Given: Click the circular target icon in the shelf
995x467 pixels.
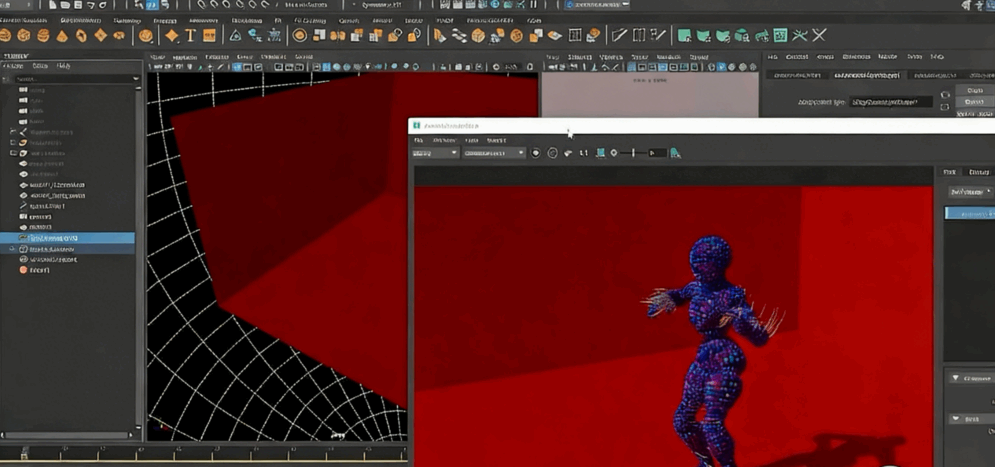Looking at the screenshot, I should coord(299,36).
